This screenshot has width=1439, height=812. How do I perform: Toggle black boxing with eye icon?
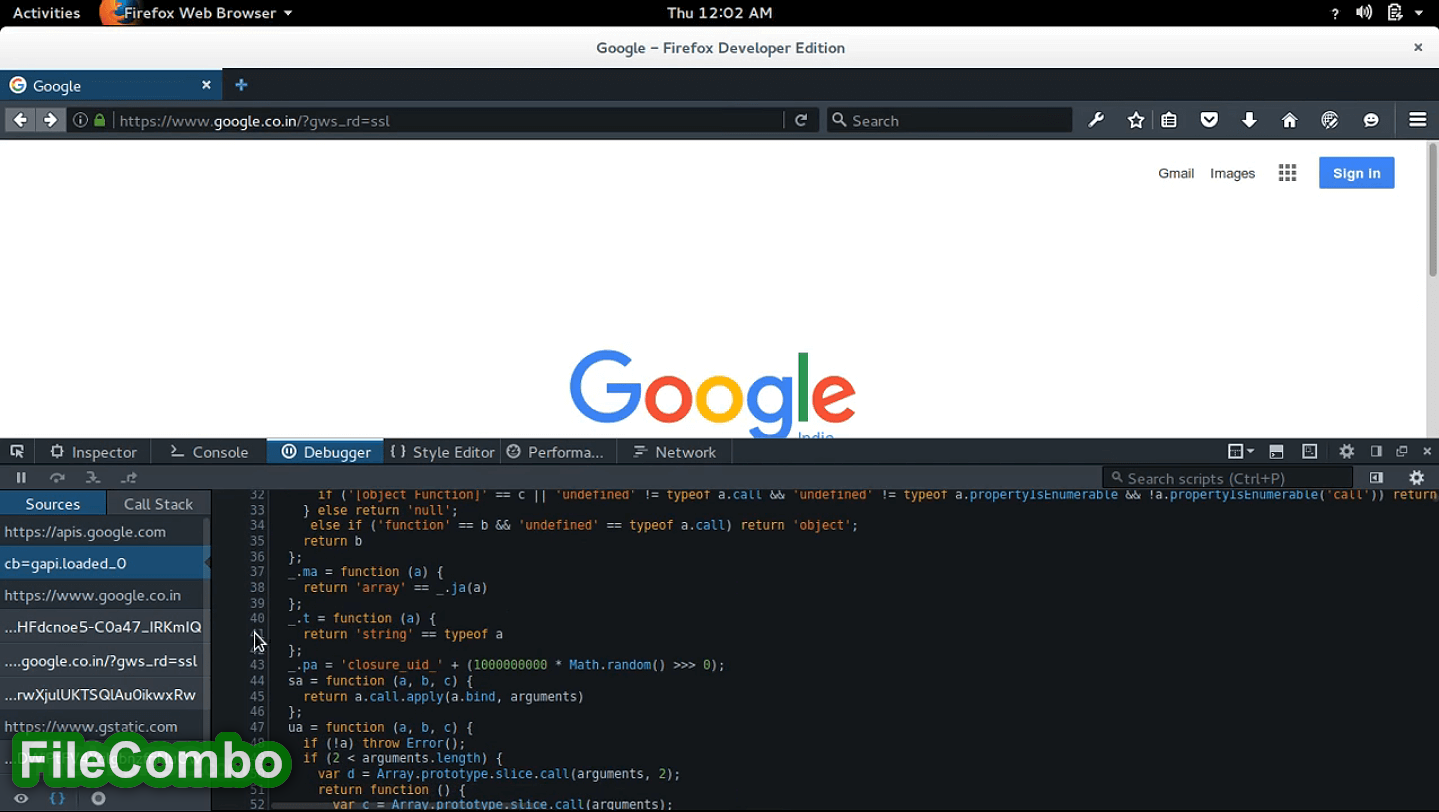(21, 799)
